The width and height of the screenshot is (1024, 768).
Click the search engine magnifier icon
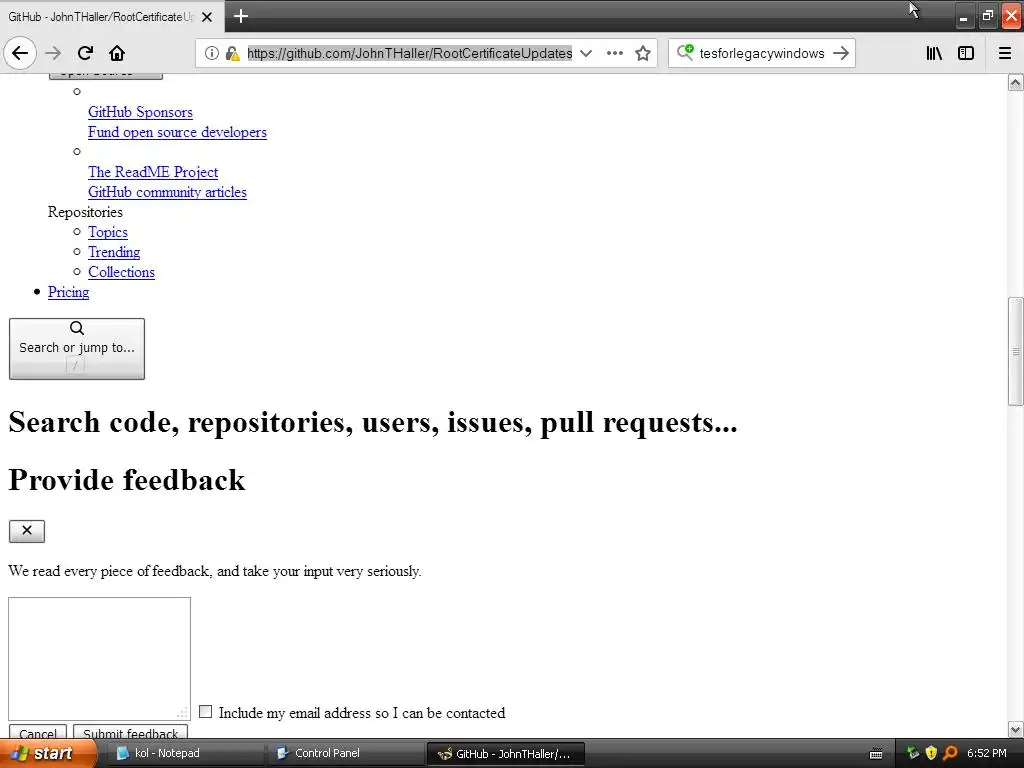pyautogui.click(x=684, y=52)
